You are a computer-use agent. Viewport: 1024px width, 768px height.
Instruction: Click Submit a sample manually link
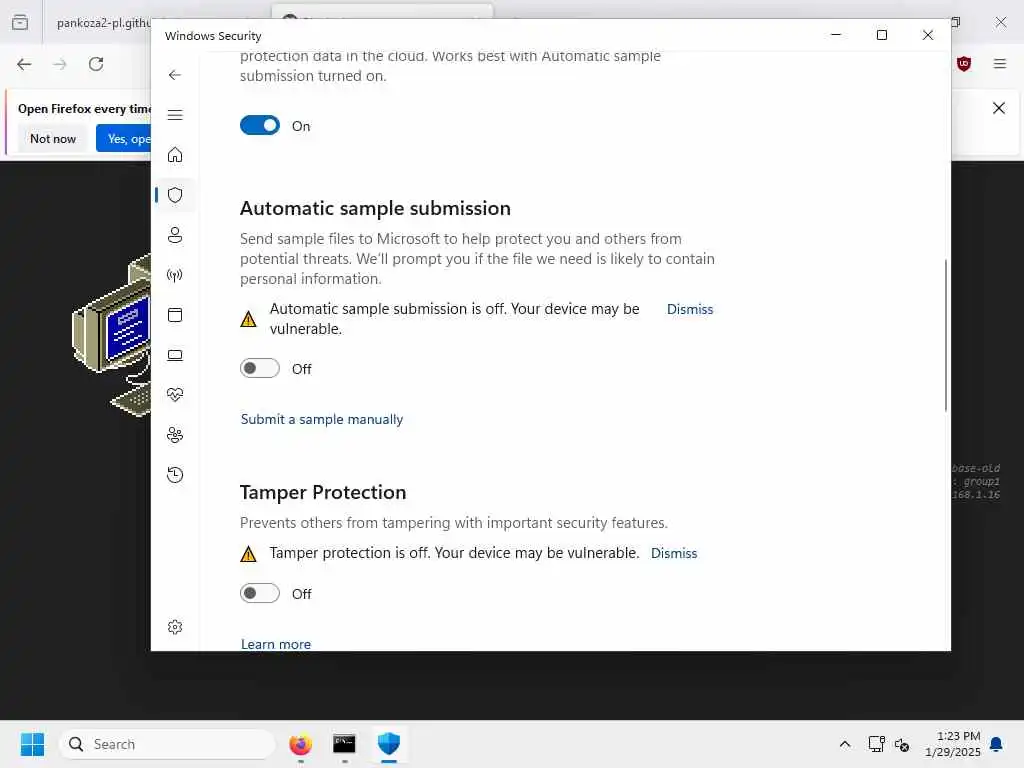click(322, 419)
